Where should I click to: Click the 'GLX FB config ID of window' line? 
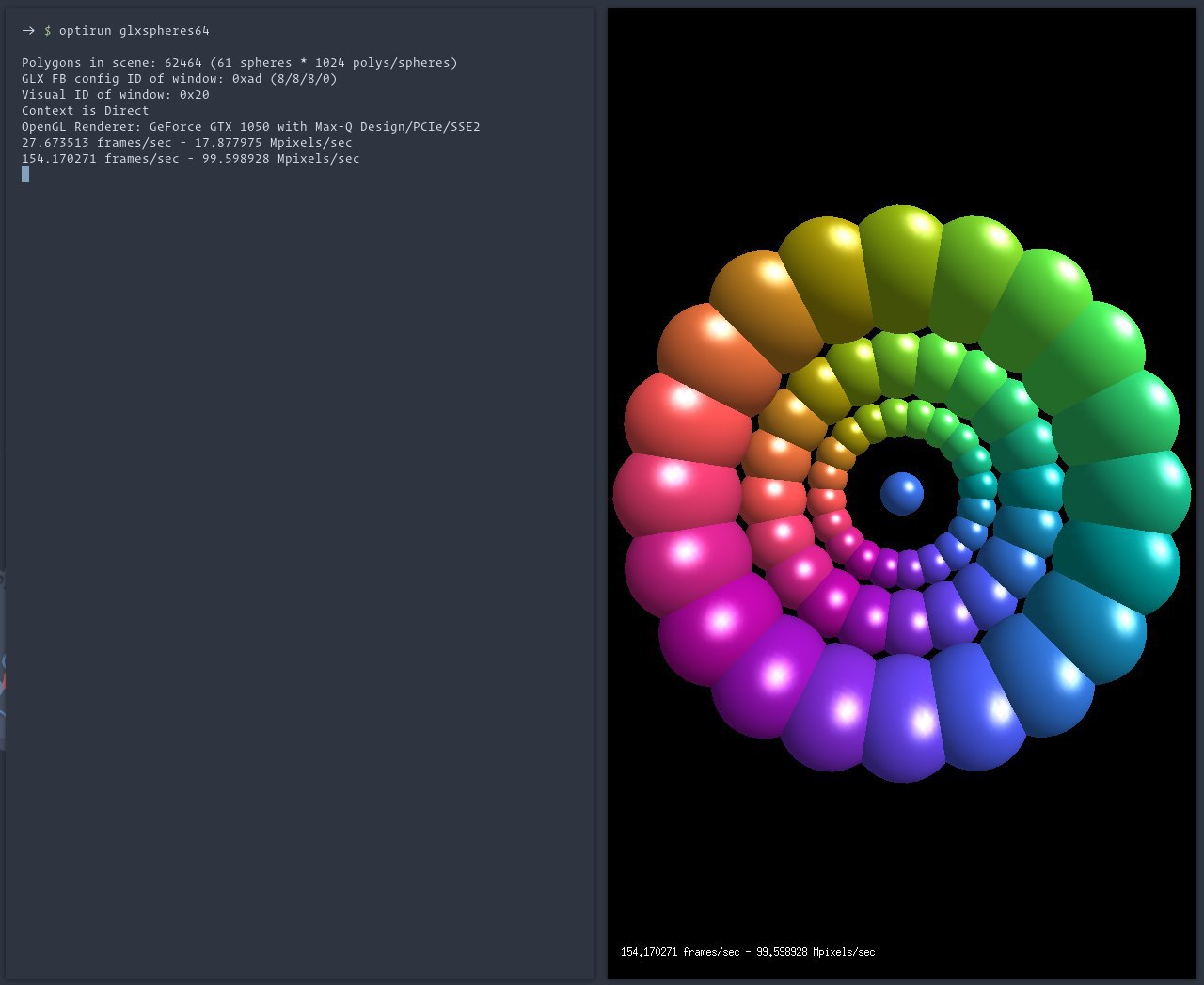180,79
